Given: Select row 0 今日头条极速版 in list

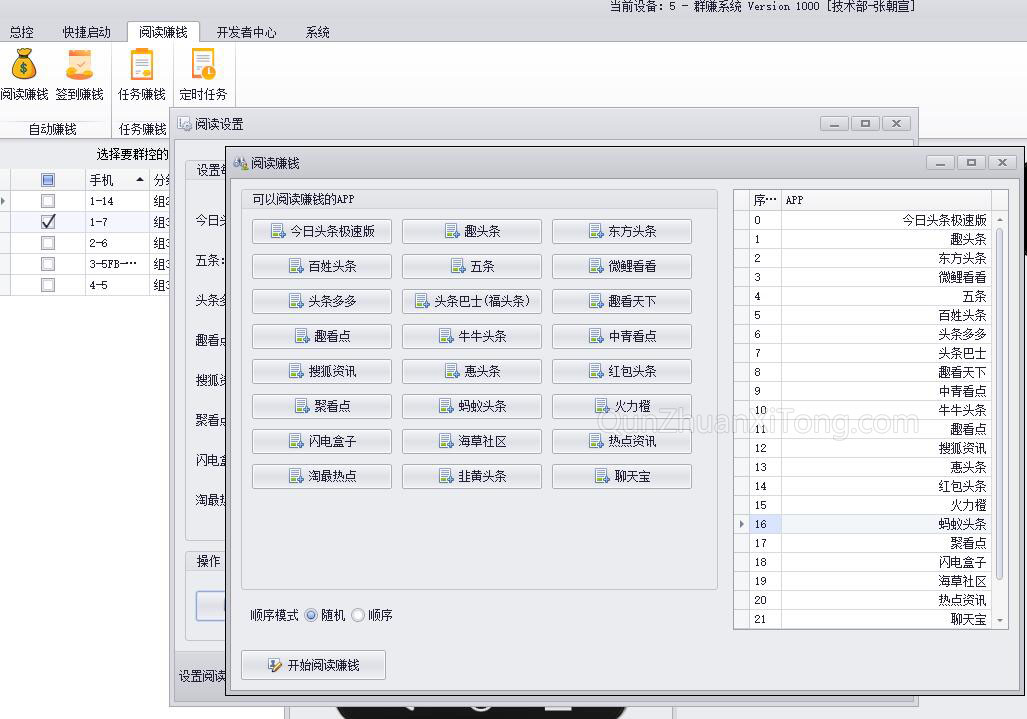Looking at the screenshot, I should [x=870, y=220].
